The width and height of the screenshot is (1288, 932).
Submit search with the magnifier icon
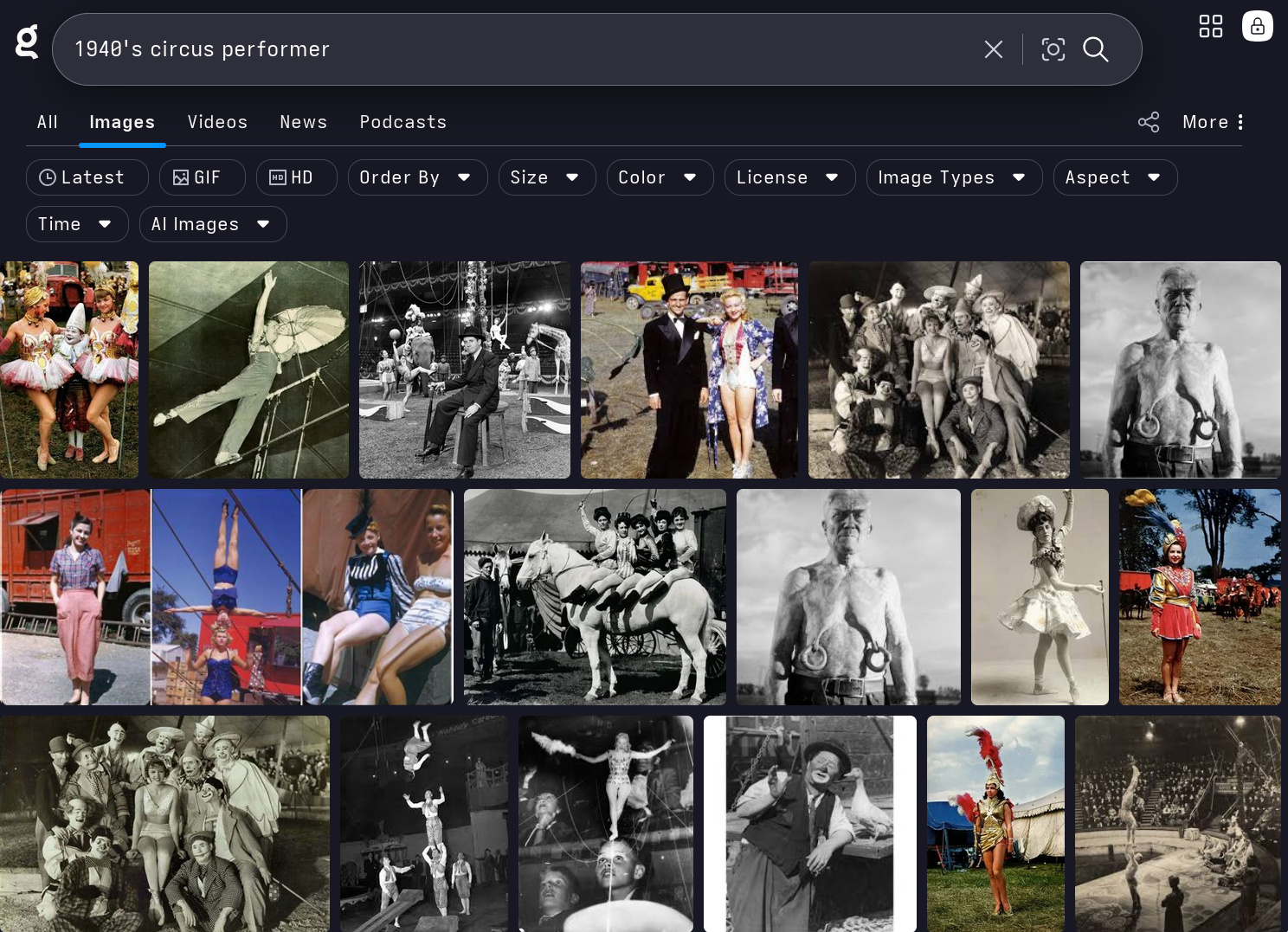tap(1096, 49)
